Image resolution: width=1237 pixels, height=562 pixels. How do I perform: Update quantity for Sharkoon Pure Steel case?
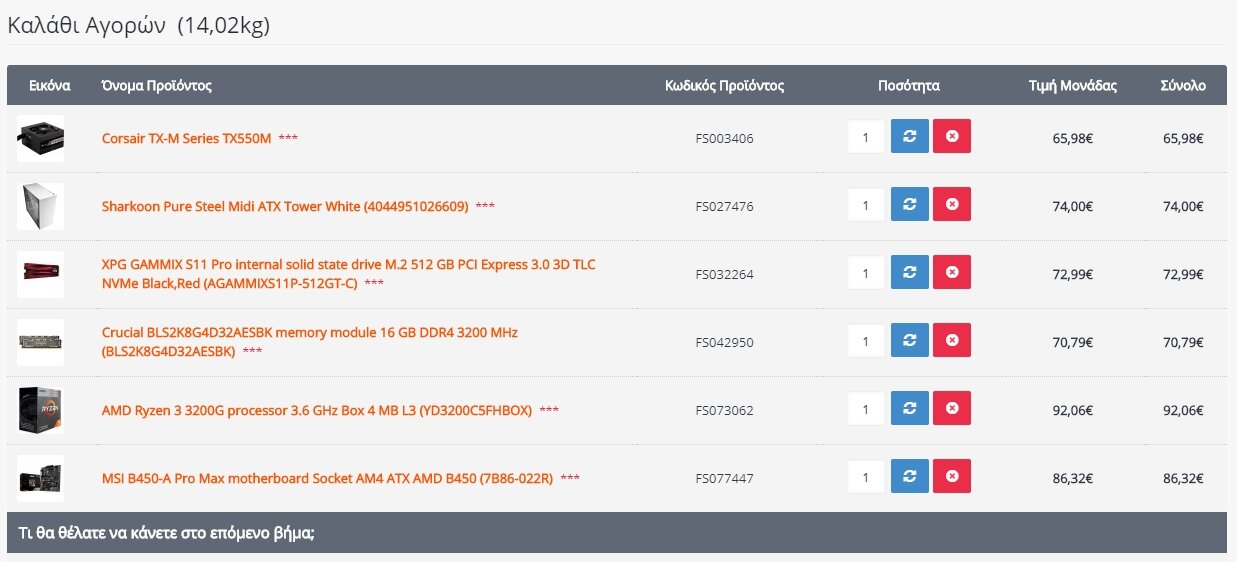910,206
